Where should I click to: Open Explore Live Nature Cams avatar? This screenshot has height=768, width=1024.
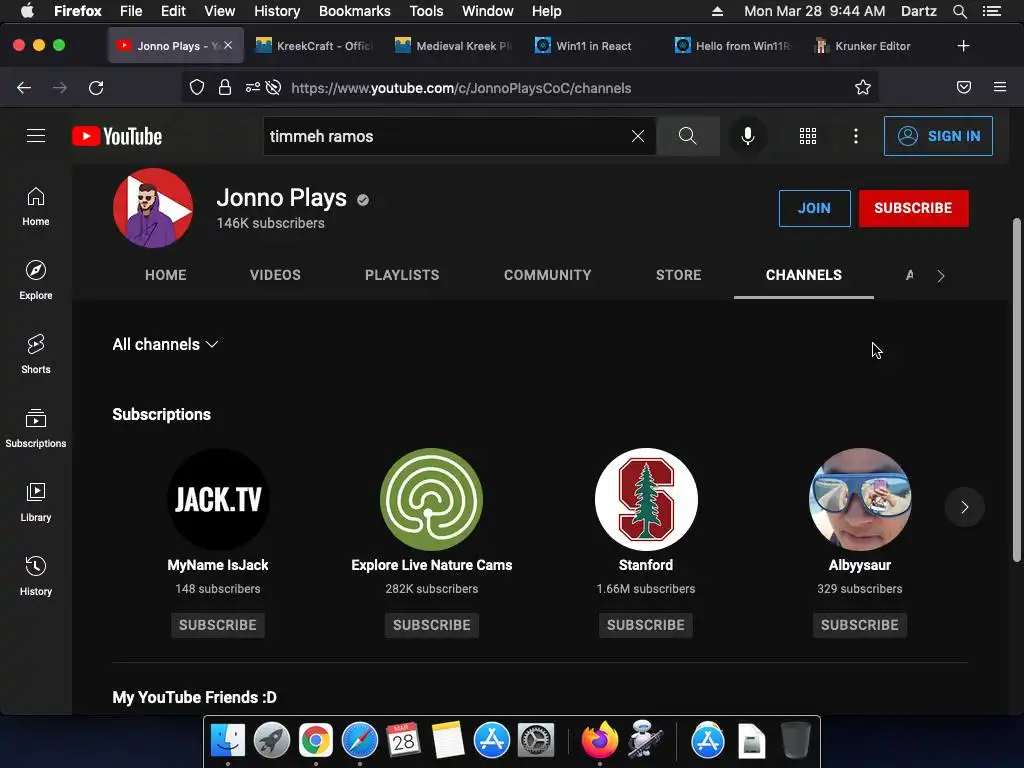tap(432, 499)
